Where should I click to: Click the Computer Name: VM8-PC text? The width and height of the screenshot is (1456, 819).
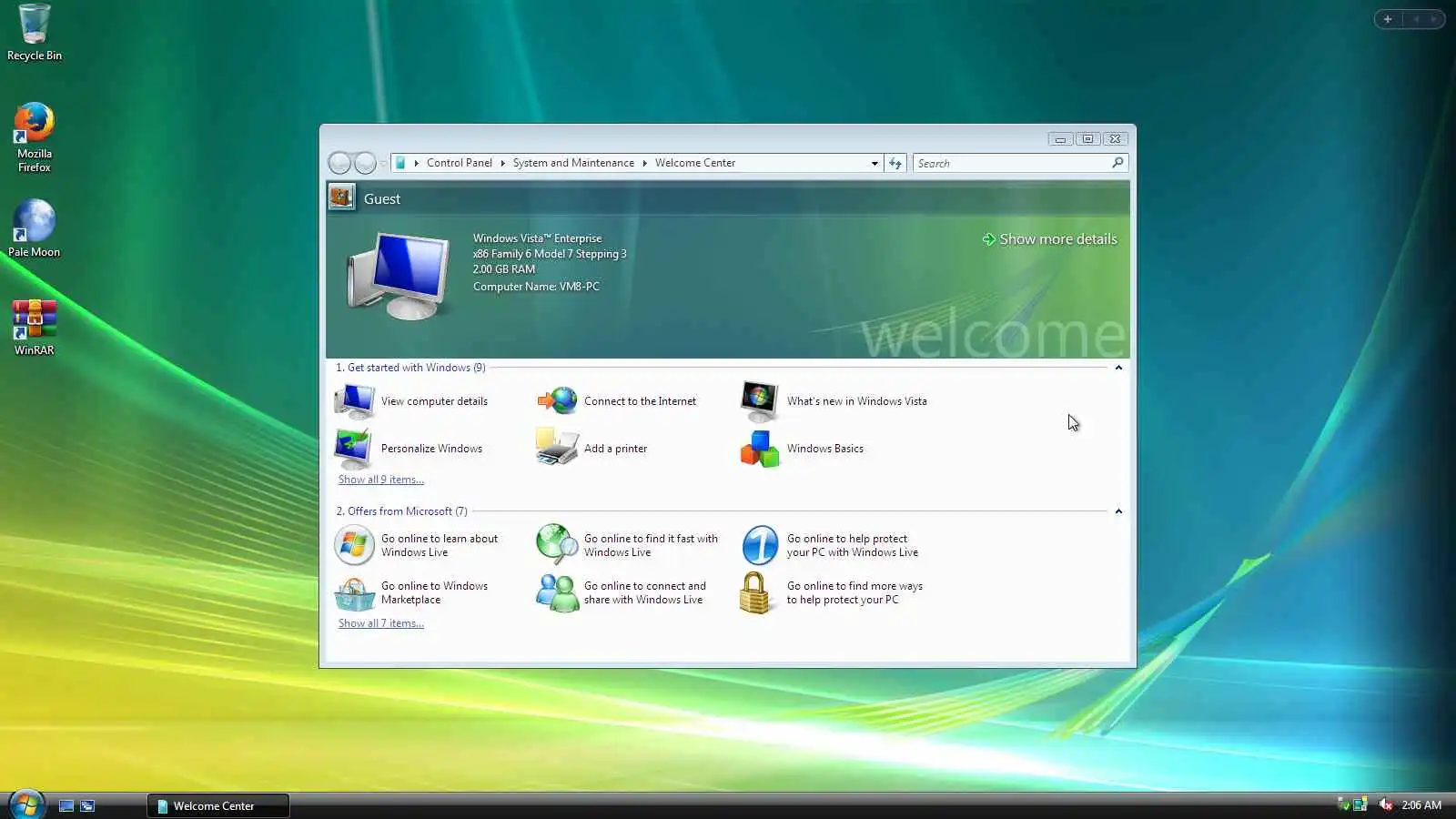[x=536, y=287]
